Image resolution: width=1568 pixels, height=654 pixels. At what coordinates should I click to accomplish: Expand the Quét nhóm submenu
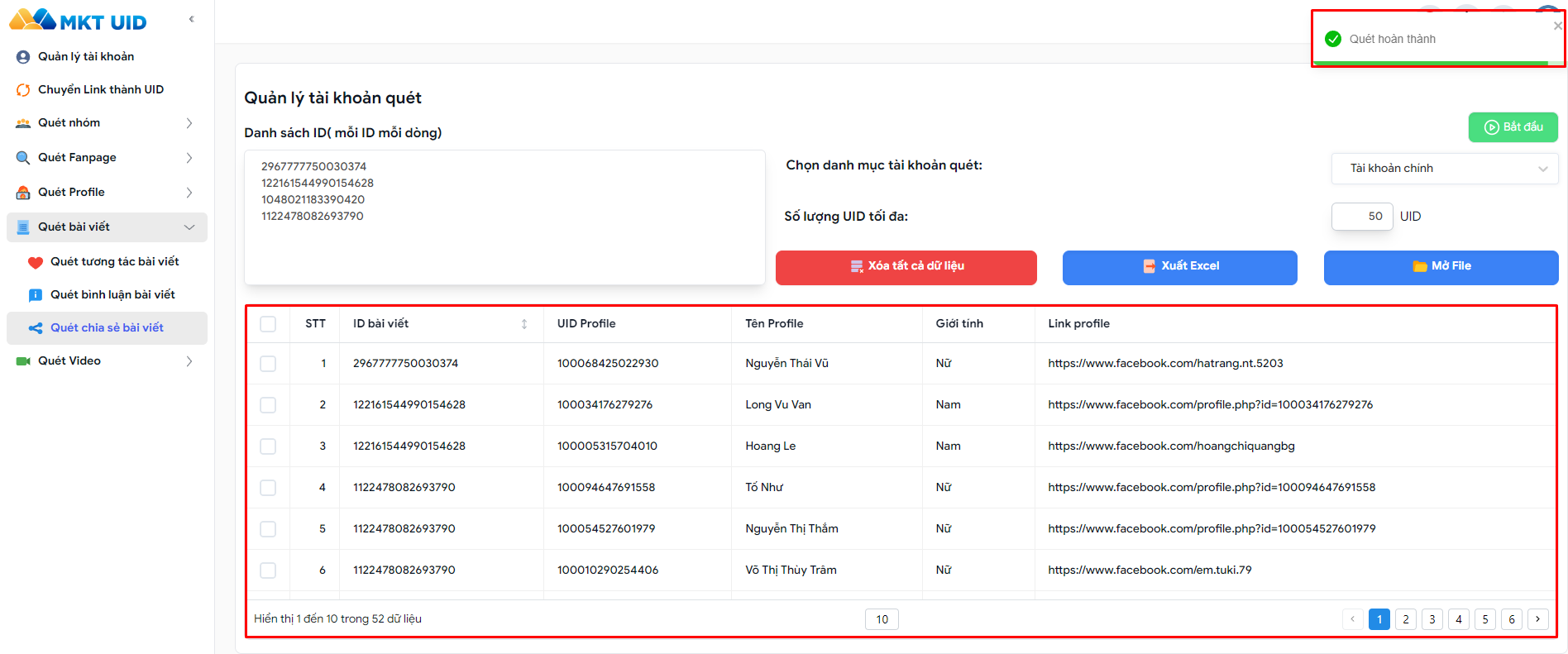(x=189, y=123)
